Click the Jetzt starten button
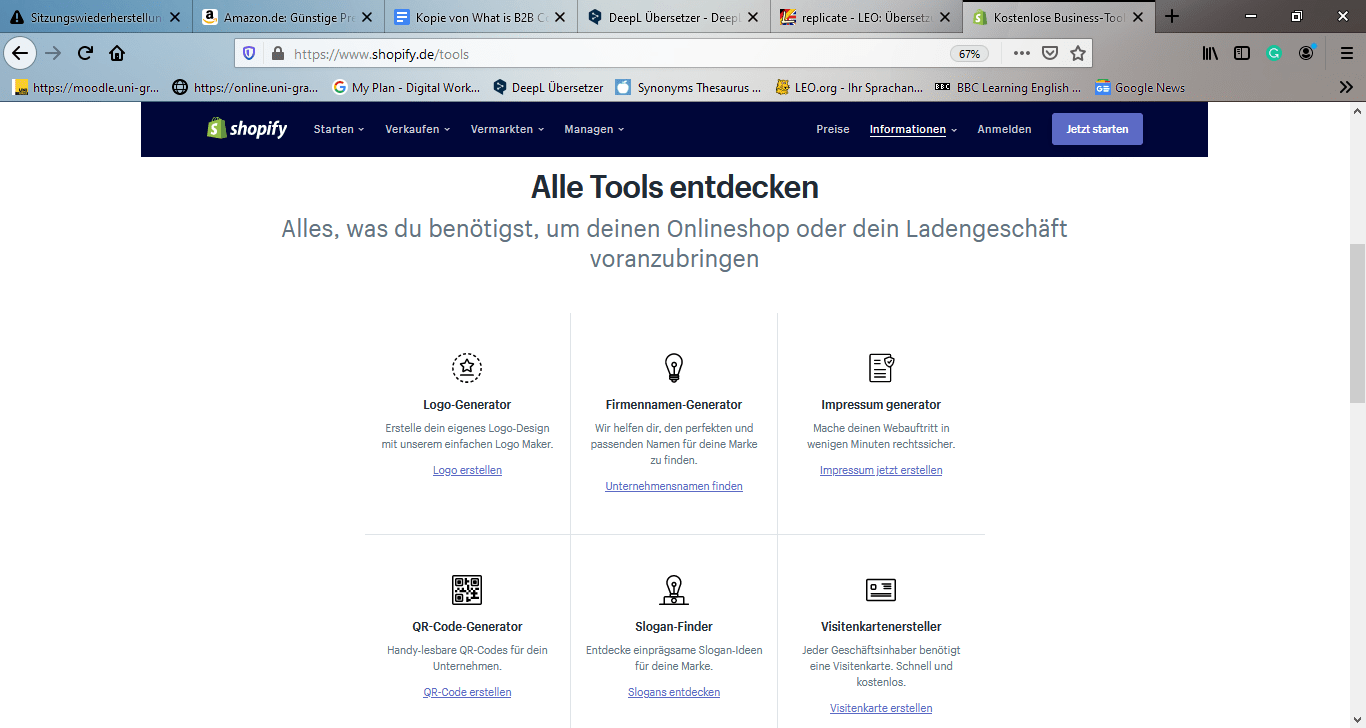The width and height of the screenshot is (1366, 728). (1097, 129)
